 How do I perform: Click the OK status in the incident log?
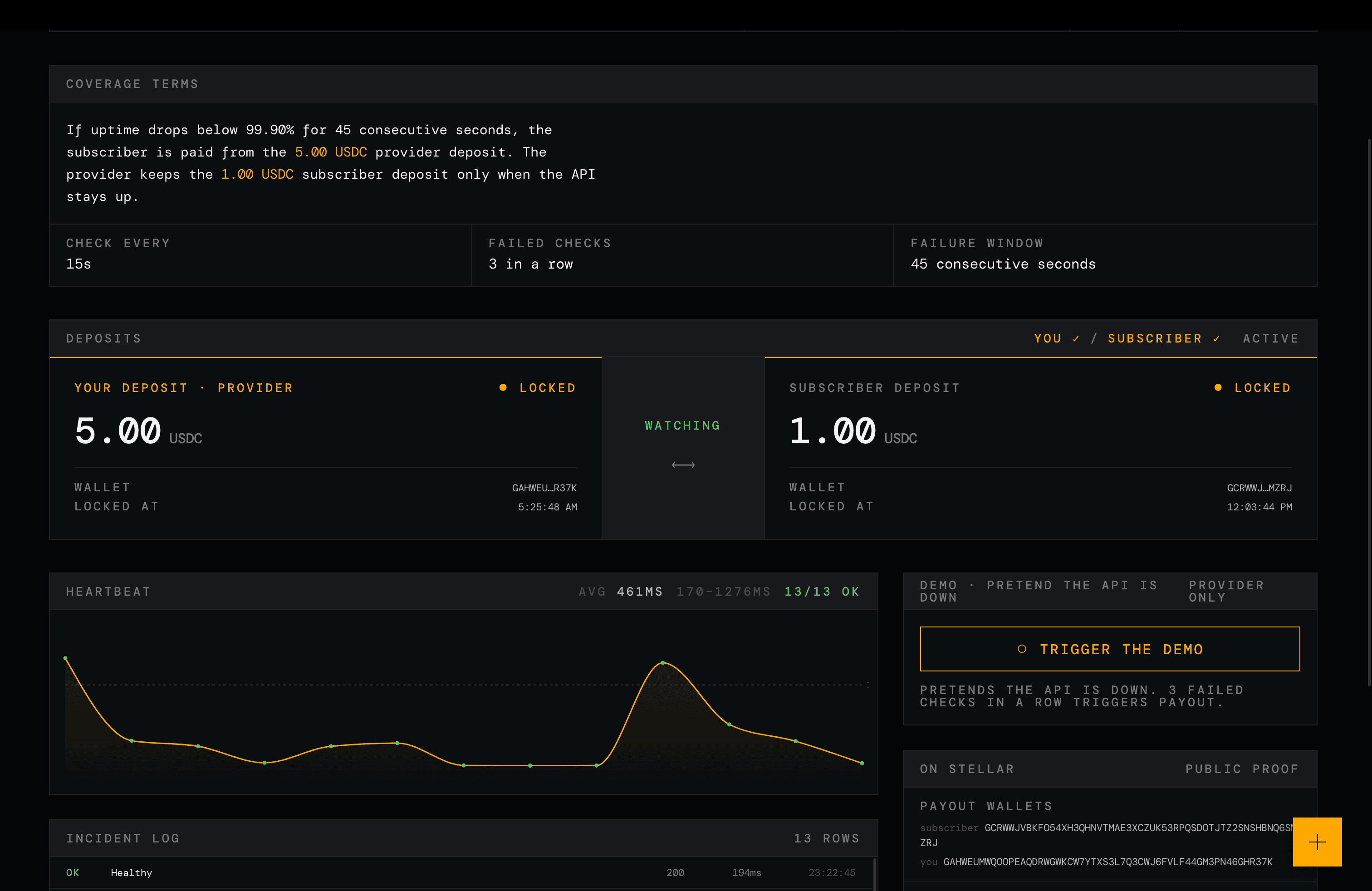point(73,872)
